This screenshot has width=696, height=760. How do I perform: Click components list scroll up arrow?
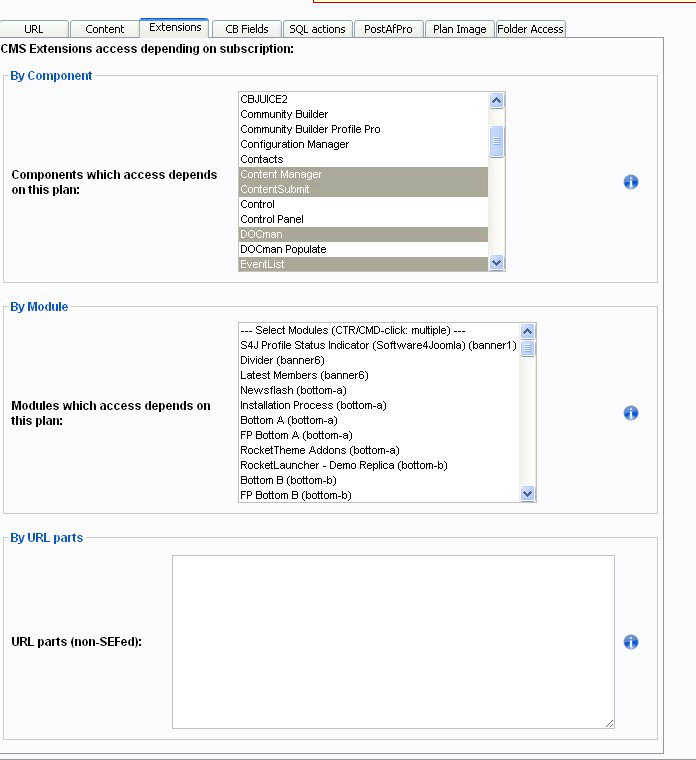coord(496,100)
